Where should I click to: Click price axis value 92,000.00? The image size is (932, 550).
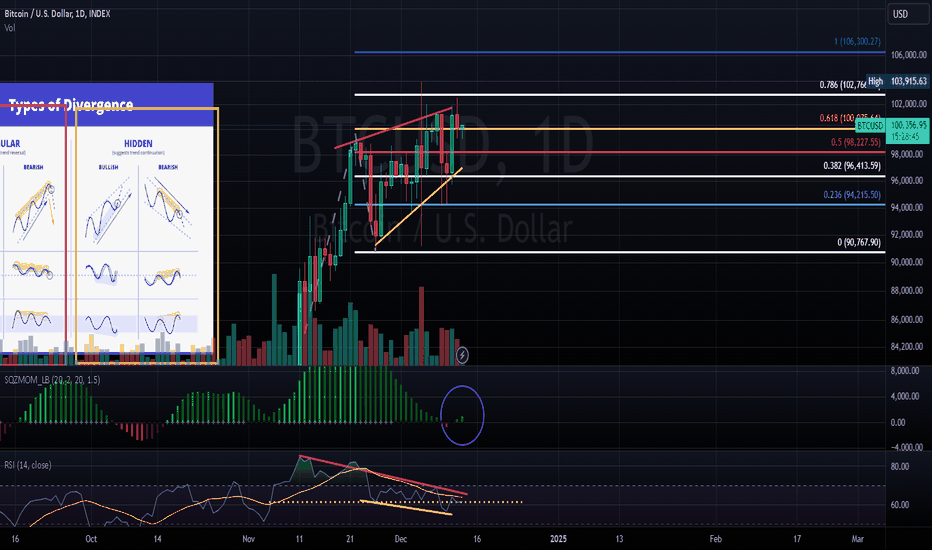coord(906,234)
